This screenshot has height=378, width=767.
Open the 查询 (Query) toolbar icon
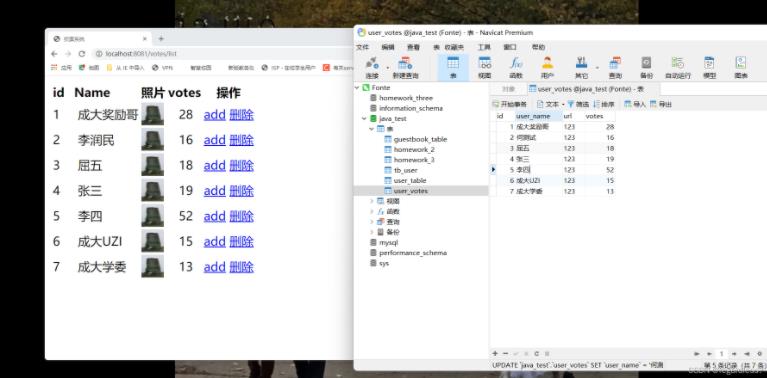coord(615,67)
